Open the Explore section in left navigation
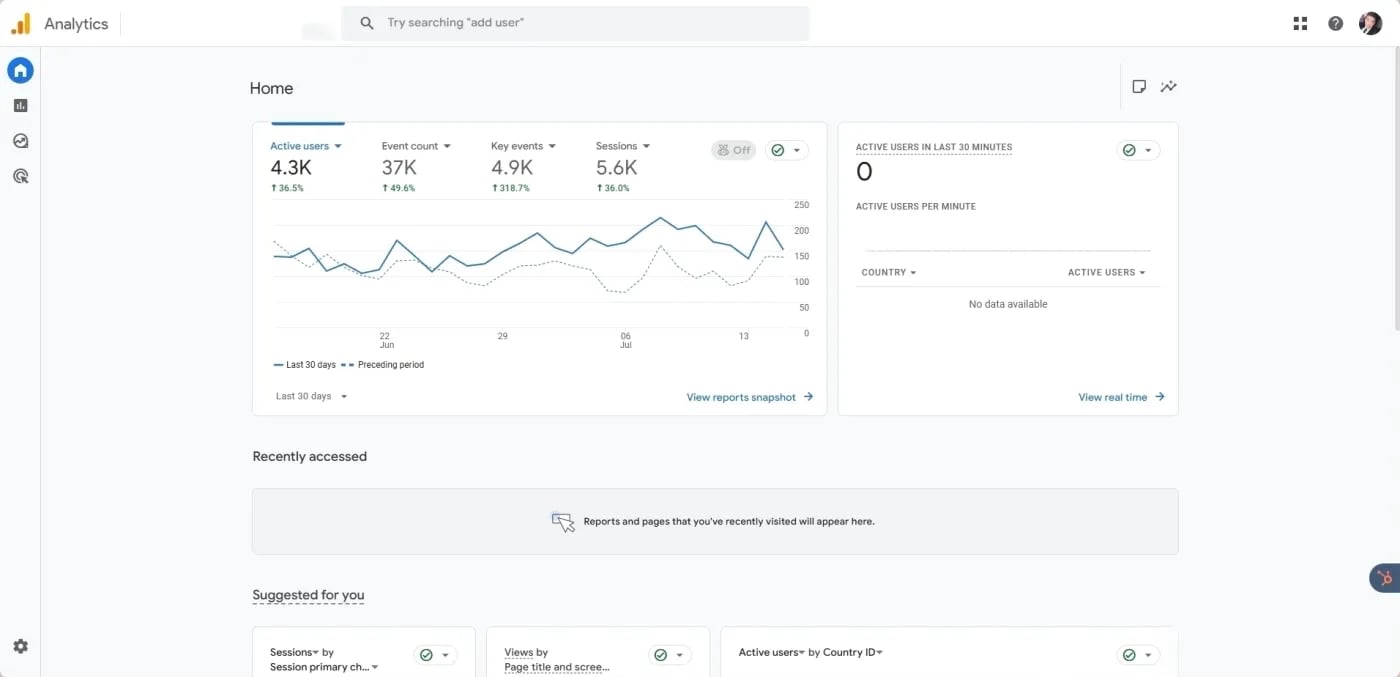 (20, 140)
